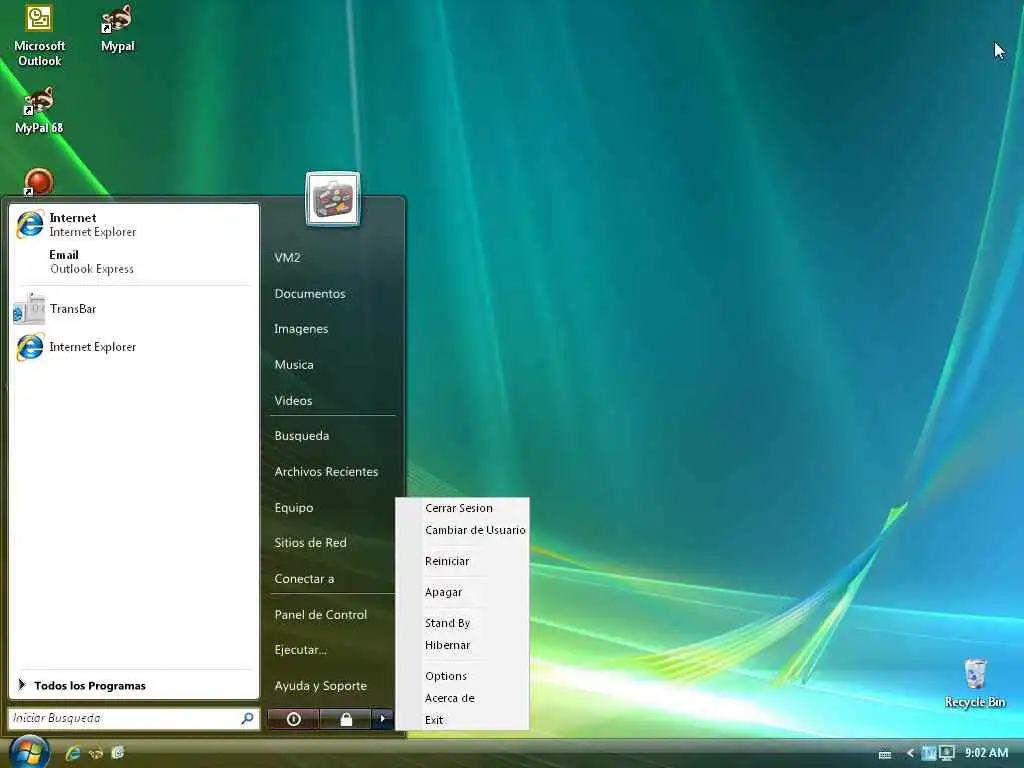Open Ayuda y Soporte
The image size is (1024, 768).
tap(321, 686)
